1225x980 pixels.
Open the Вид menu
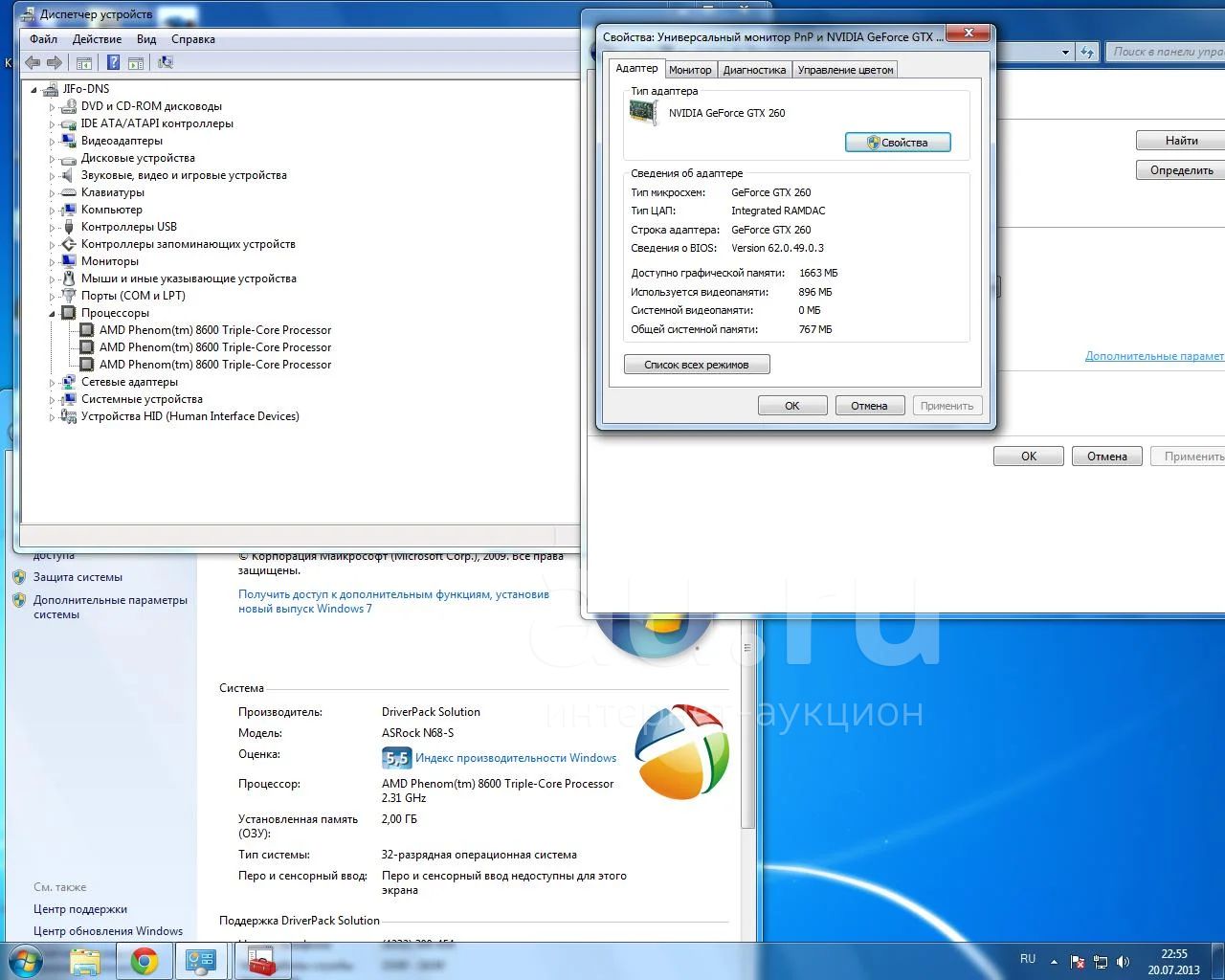coord(146,39)
